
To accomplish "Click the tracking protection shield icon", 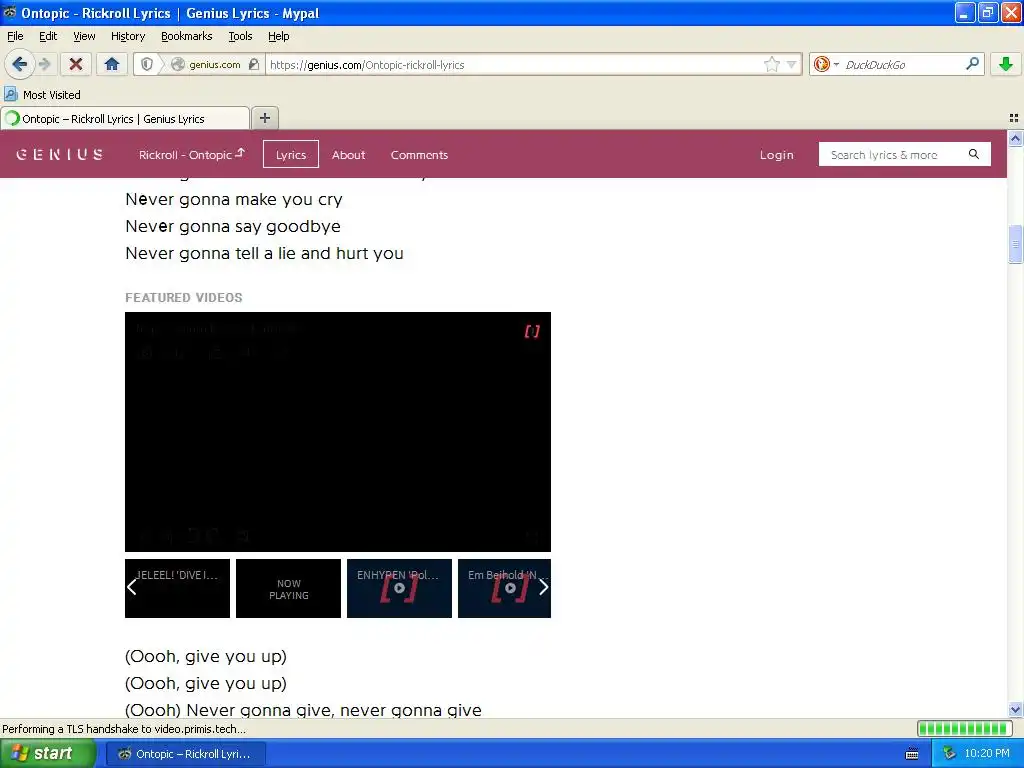I will [x=147, y=64].
